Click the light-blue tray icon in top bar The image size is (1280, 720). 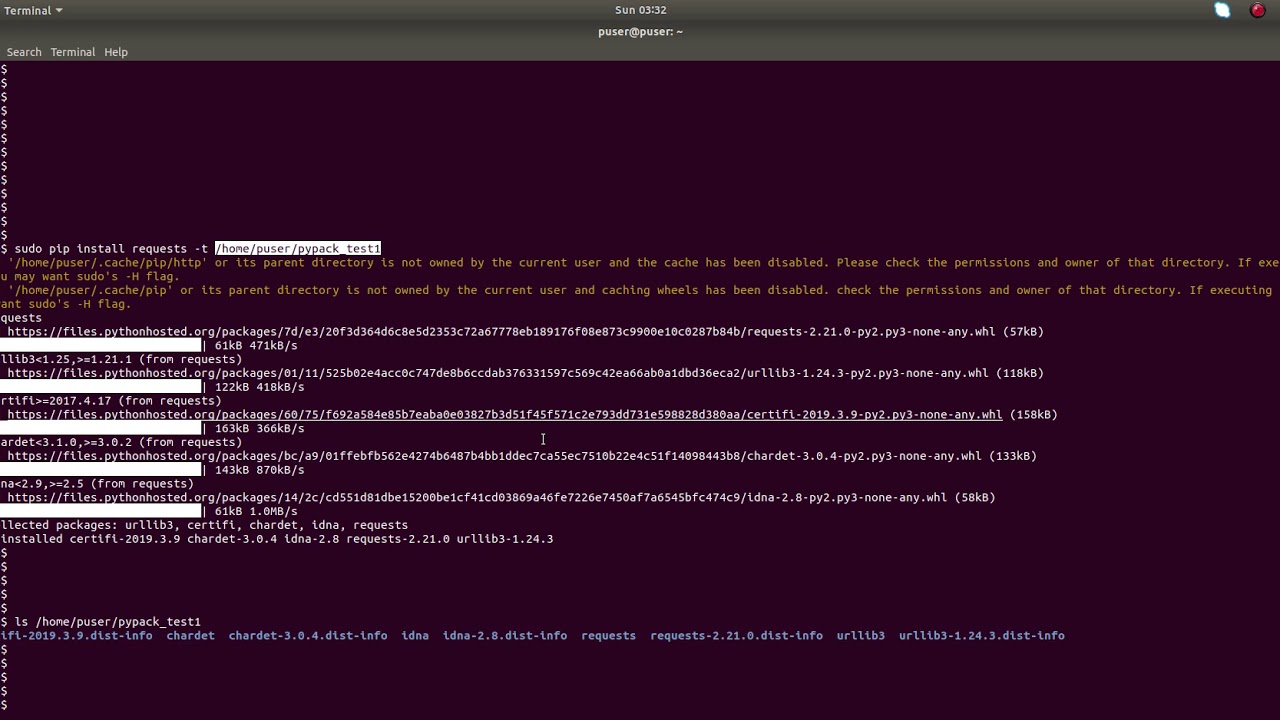pyautogui.click(x=1222, y=10)
